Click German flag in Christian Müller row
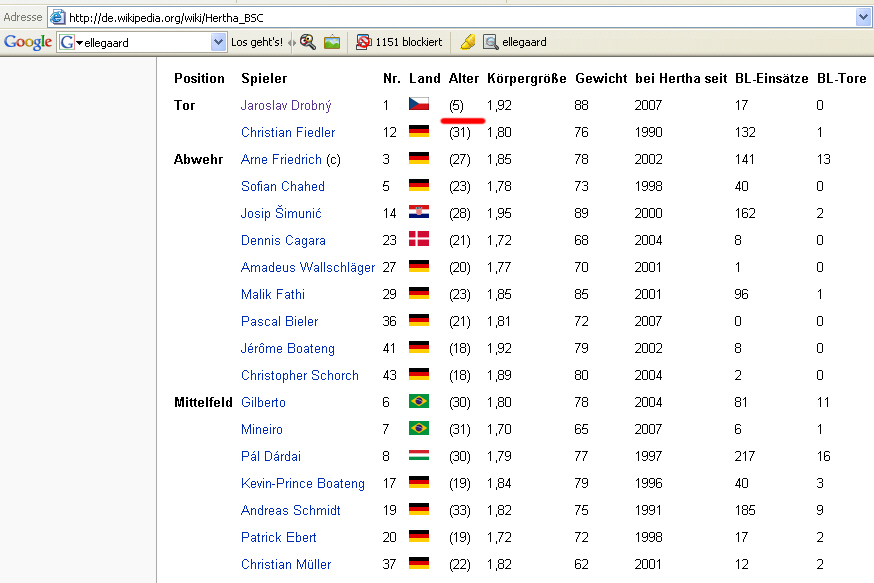Viewport: 874px width, 583px height. 419,563
